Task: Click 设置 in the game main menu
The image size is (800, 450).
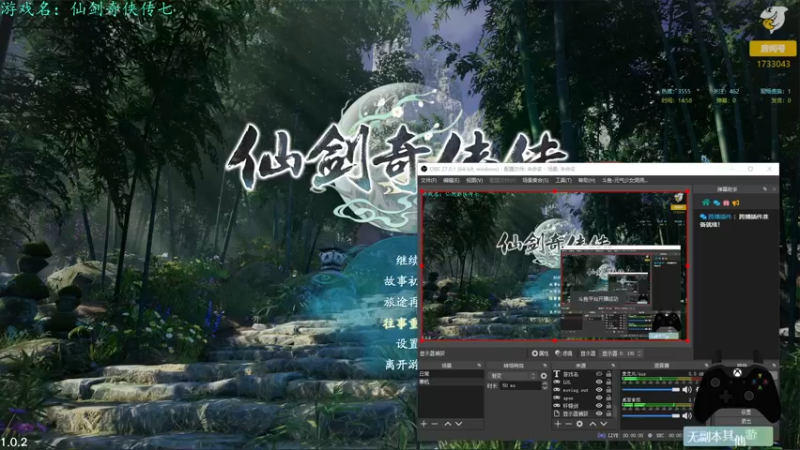Action: [x=407, y=344]
